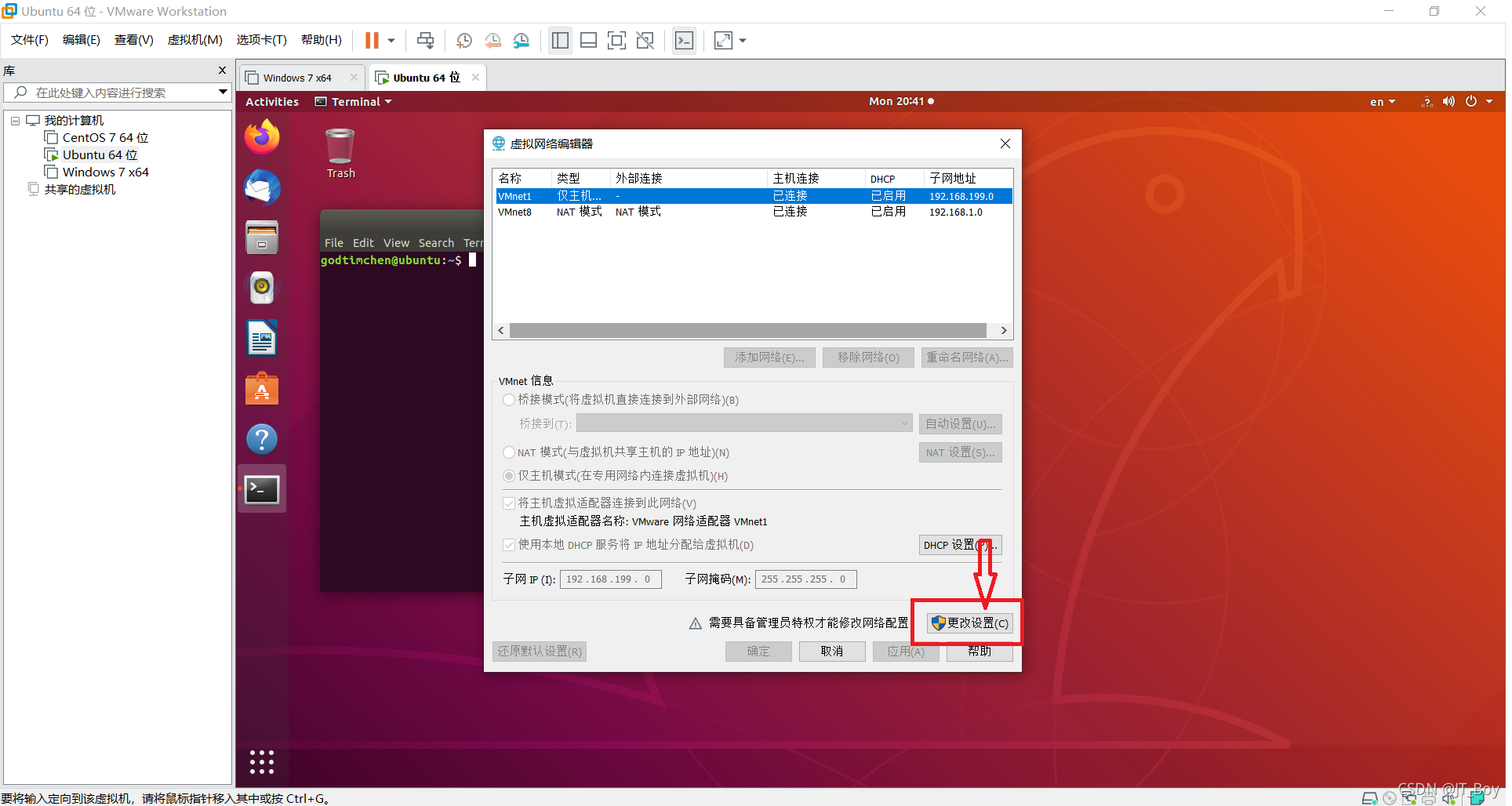1512x806 pixels.
Task: Open LibreOffice Writer from the dock
Action: (262, 339)
